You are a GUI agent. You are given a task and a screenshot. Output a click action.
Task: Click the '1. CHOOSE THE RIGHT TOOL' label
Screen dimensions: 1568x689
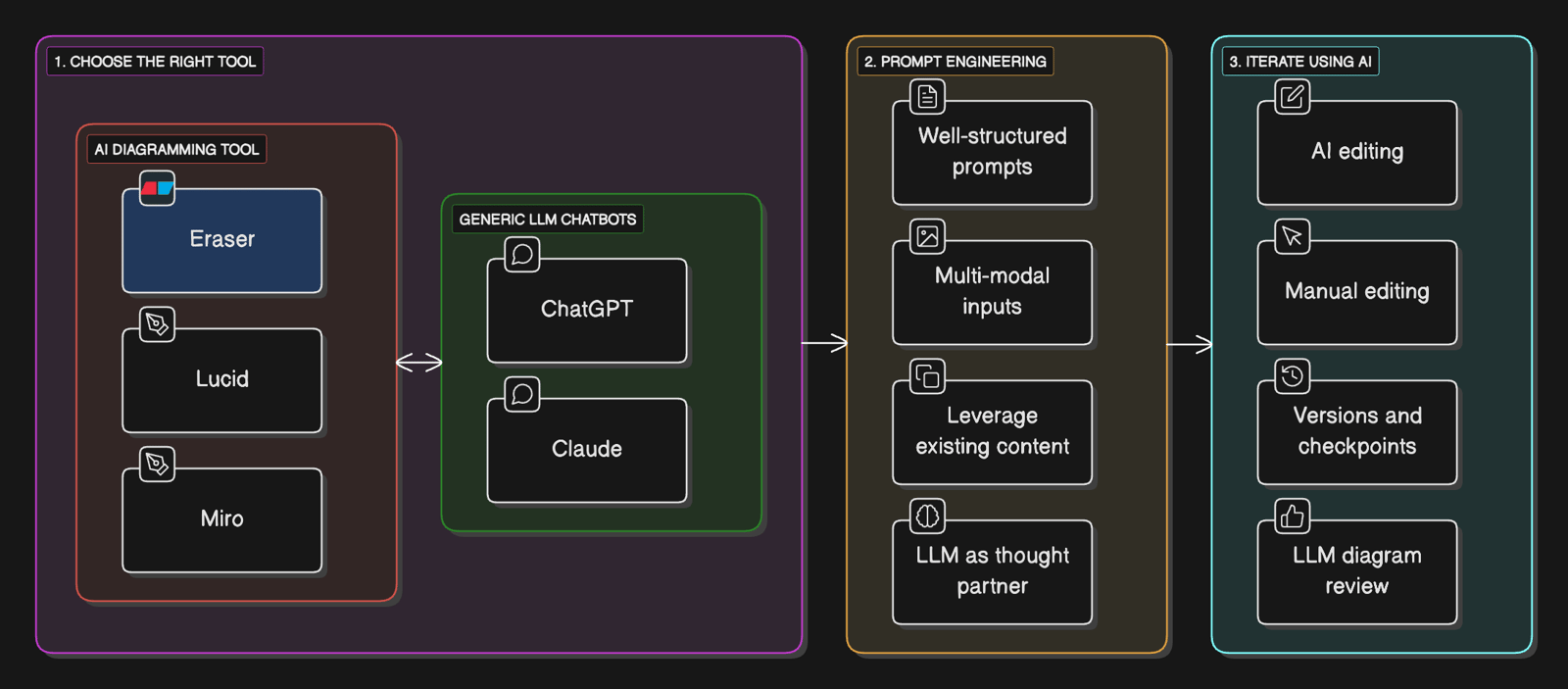[155, 62]
